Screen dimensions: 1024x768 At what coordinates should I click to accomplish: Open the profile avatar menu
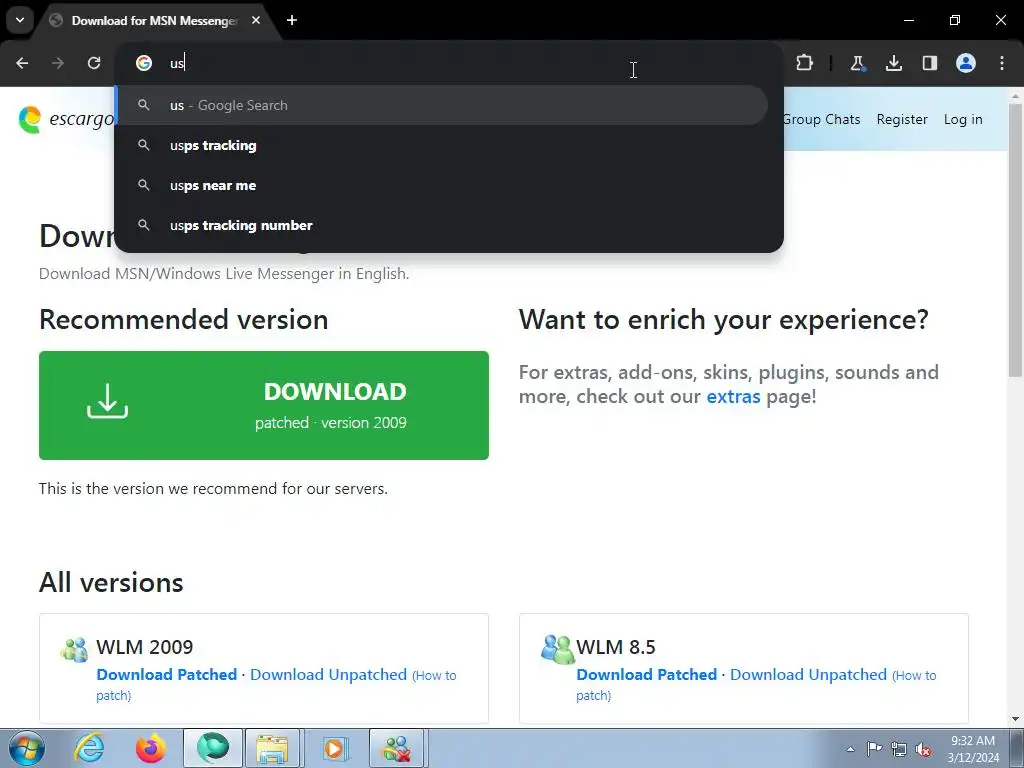pos(966,63)
